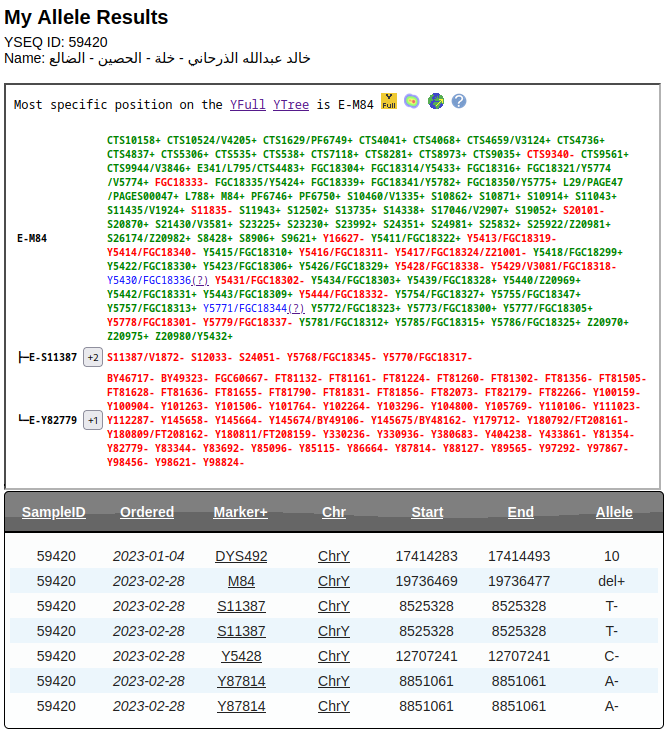
Task: Sort table by End column
Action: pos(520,512)
